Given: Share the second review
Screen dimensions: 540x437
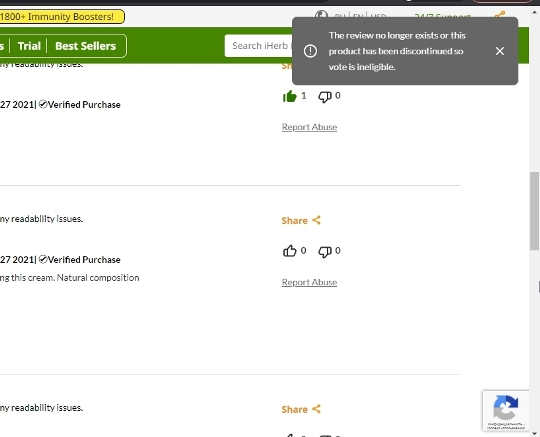Looking at the screenshot, I should click(294, 220).
